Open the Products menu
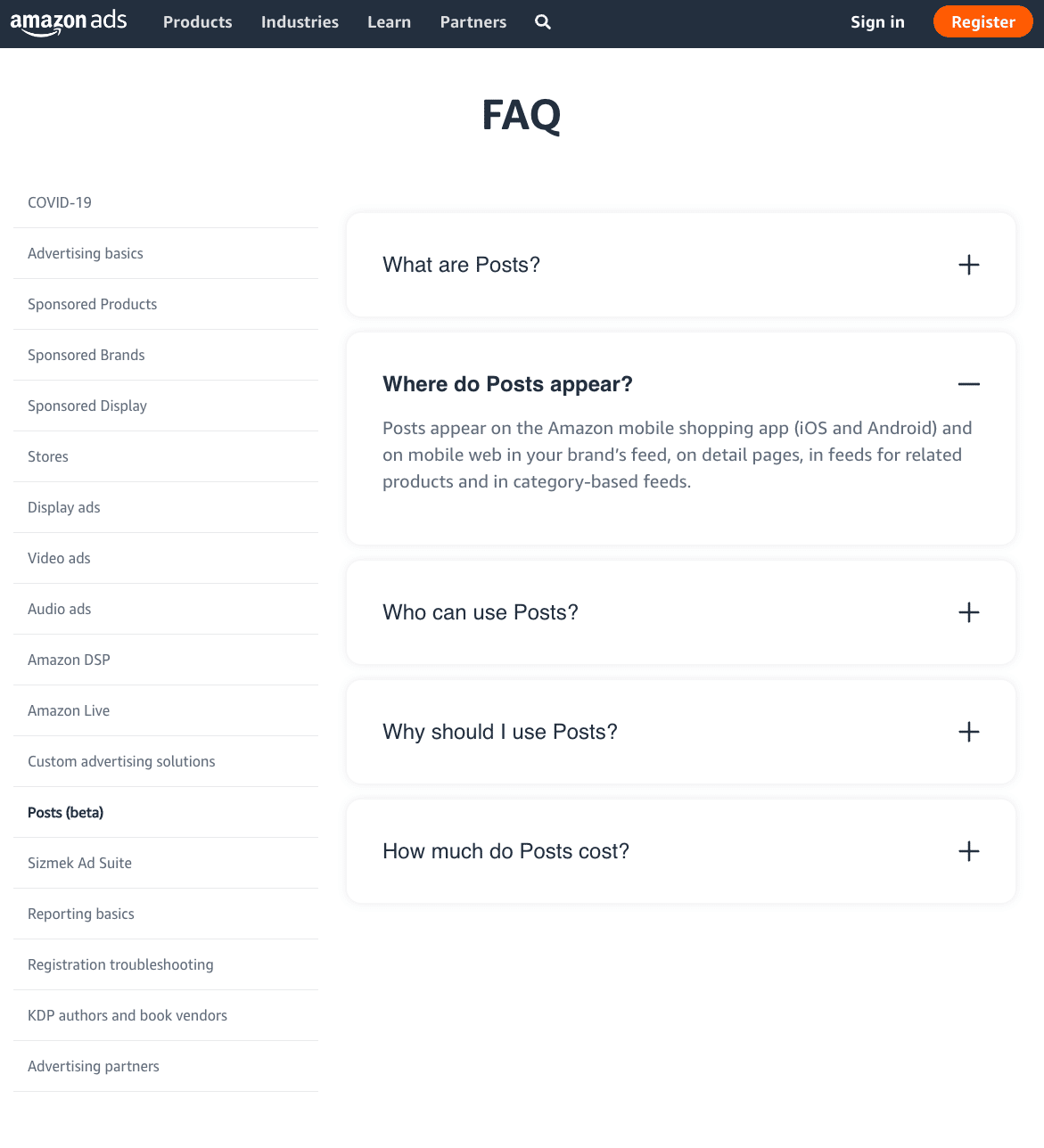1044x1148 pixels. point(197,22)
